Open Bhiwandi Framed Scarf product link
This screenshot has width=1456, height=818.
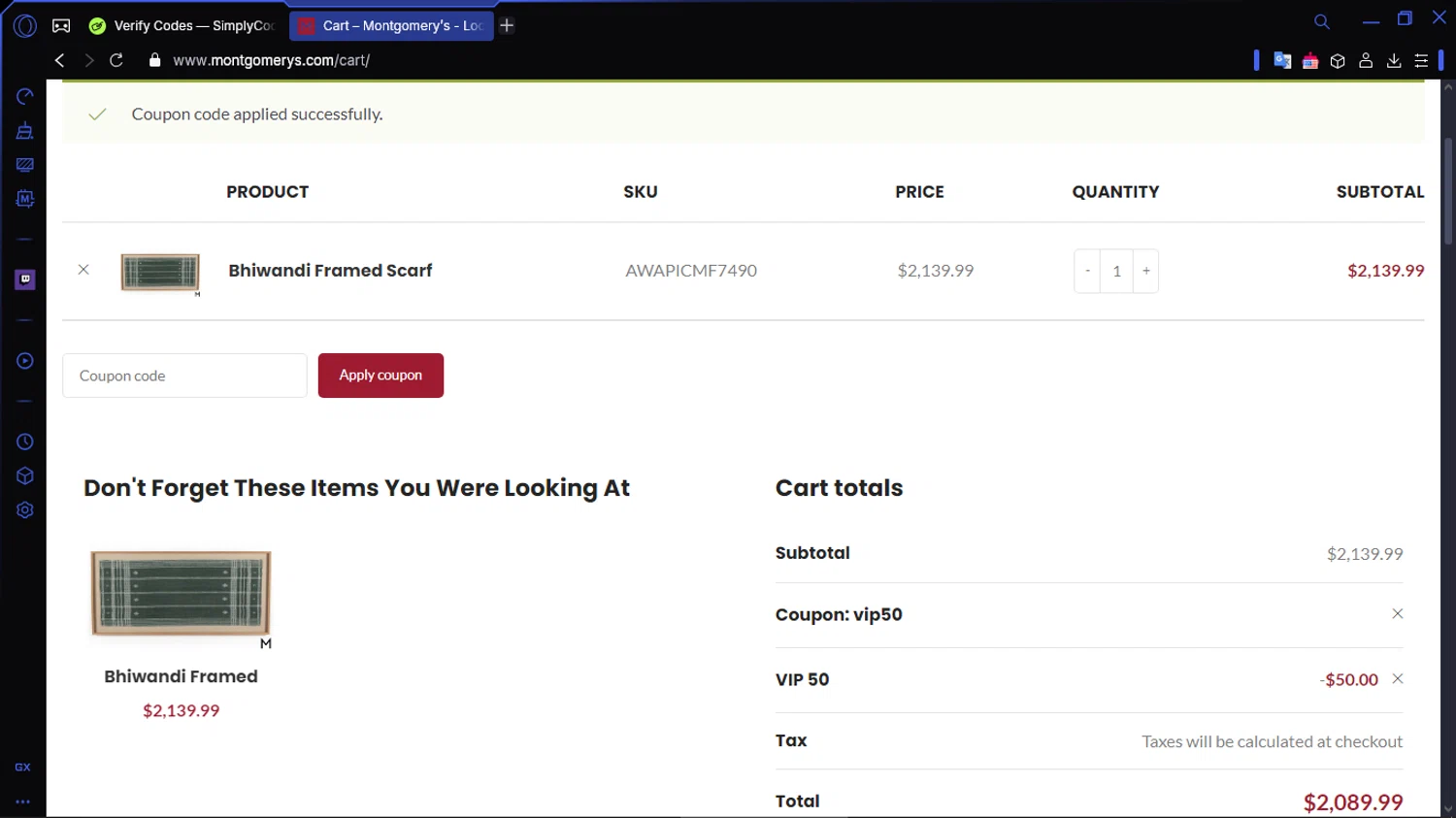click(330, 271)
